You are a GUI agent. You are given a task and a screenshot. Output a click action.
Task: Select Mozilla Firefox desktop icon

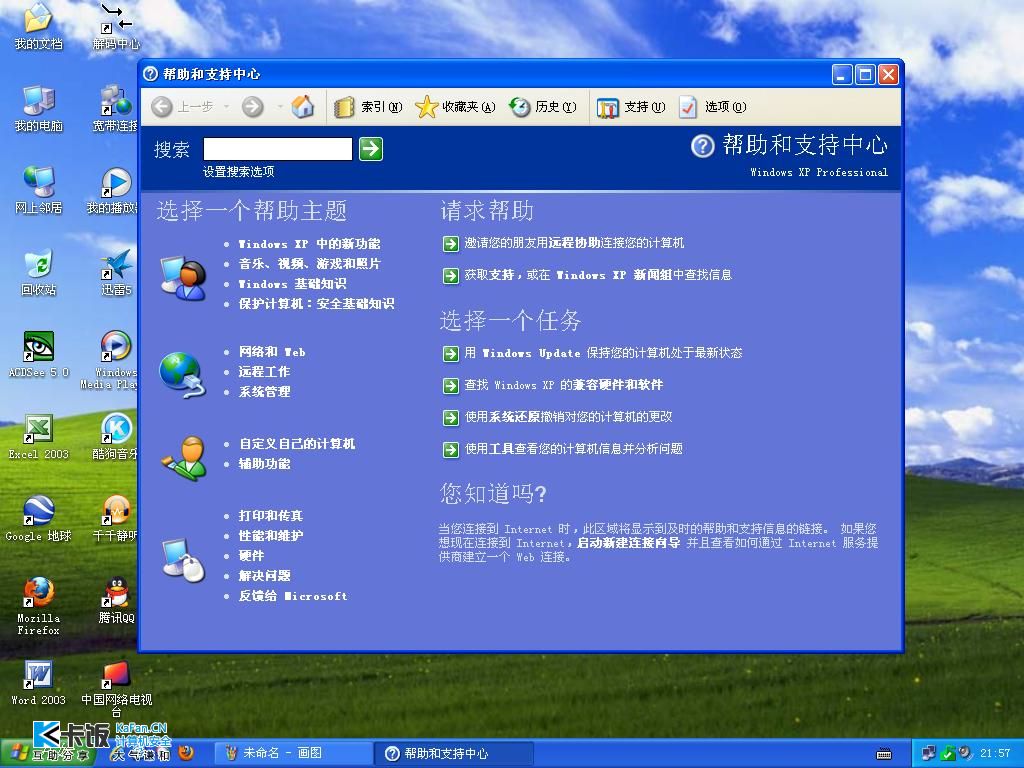(39, 607)
